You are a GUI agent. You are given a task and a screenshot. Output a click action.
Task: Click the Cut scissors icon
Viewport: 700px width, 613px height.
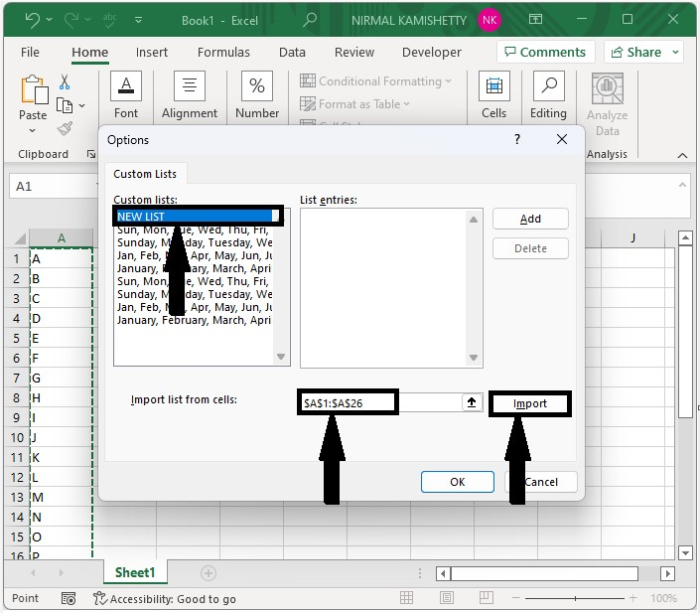64,82
